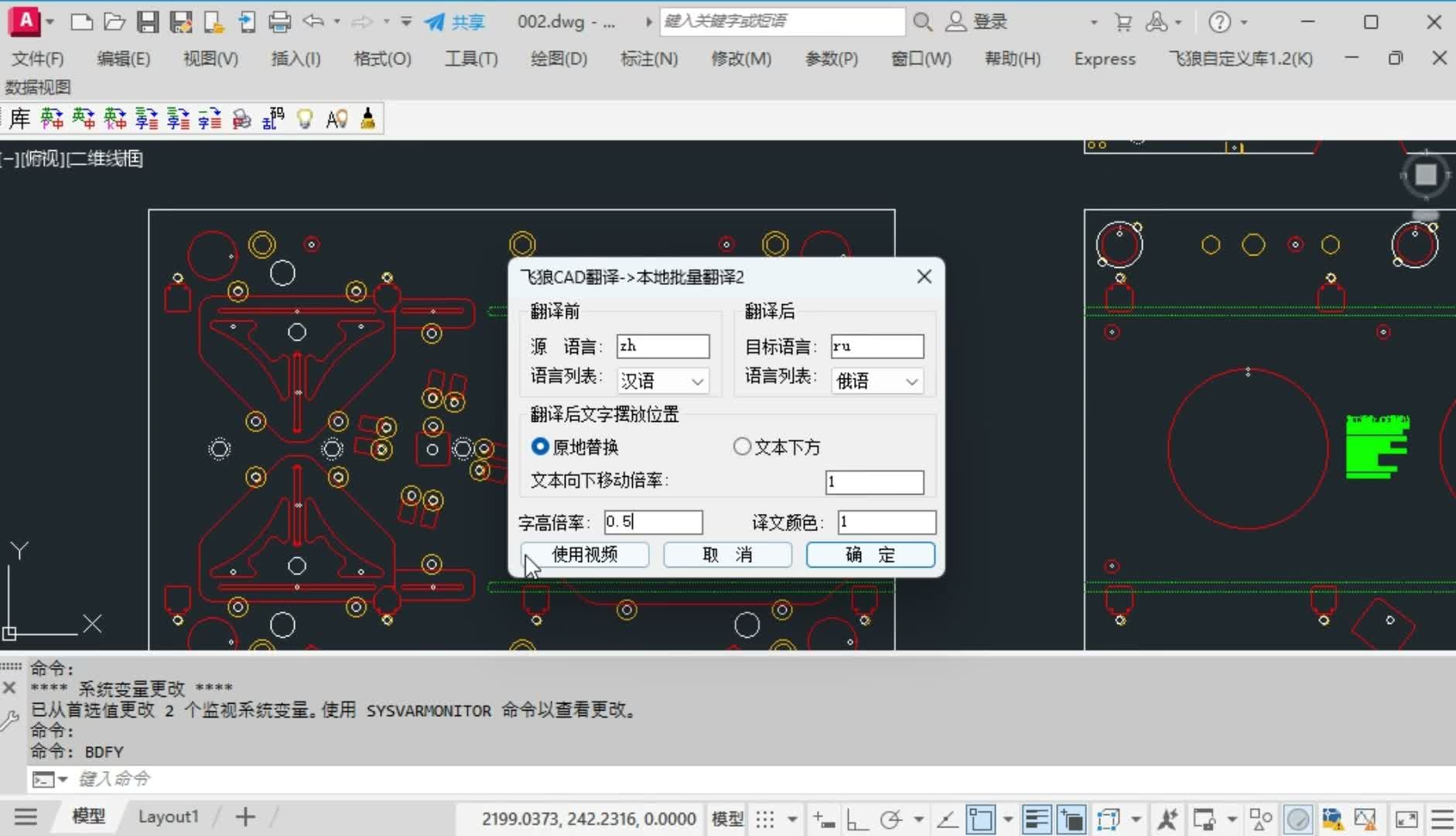Viewport: 1456px width, 836px height.
Task: Click the Plot printer icon in title bar
Action: coord(279,22)
